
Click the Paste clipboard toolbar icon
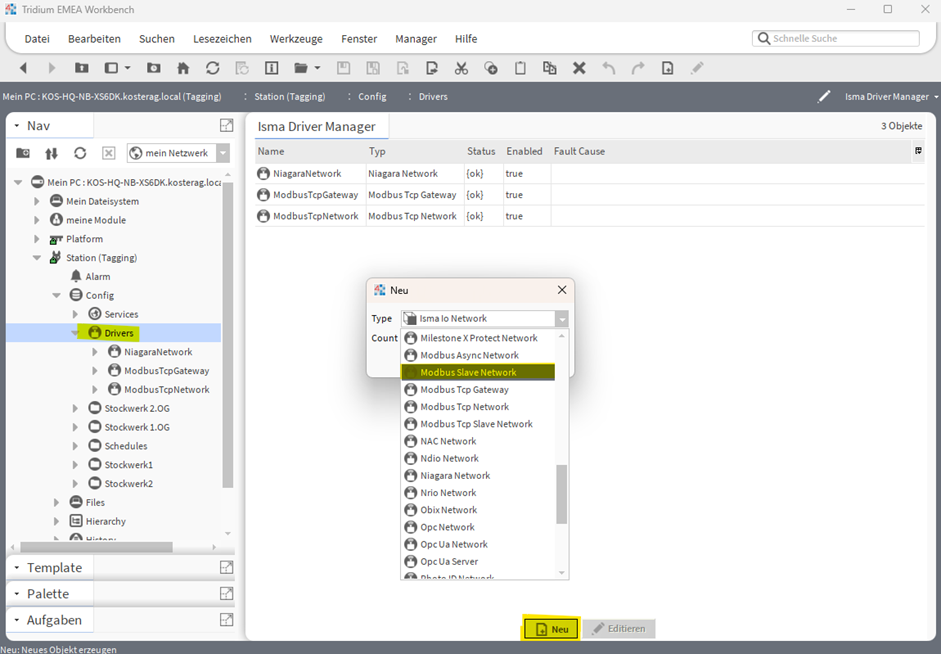click(520, 68)
